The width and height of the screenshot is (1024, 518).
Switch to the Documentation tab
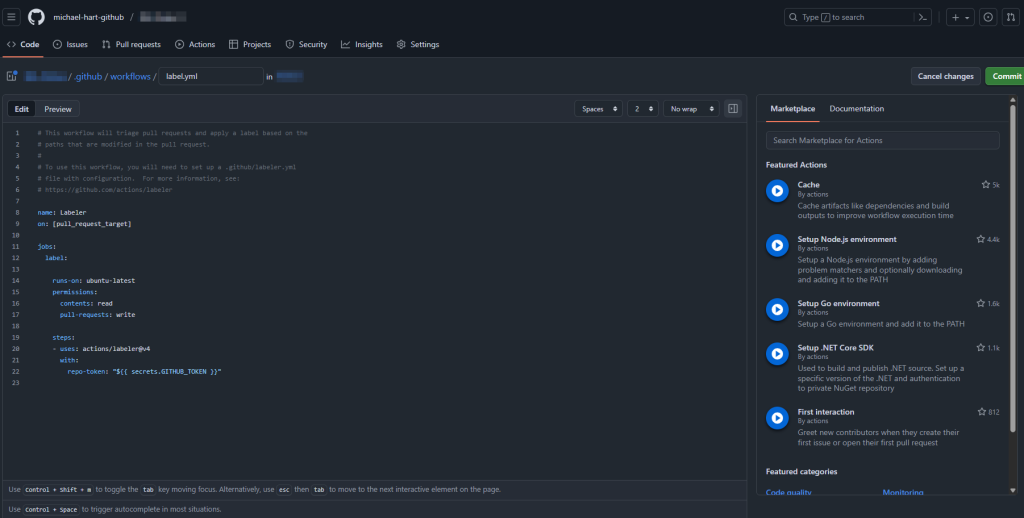pyautogui.click(x=856, y=109)
